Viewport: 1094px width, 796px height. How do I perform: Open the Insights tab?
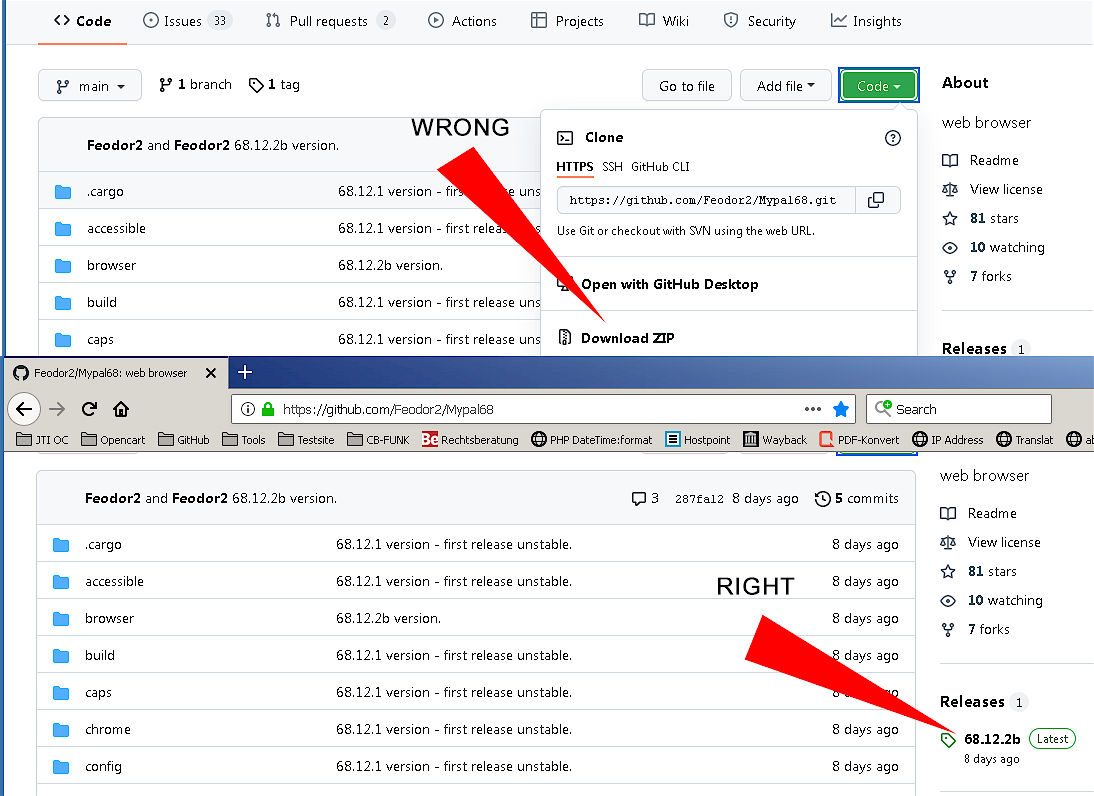[x=866, y=21]
